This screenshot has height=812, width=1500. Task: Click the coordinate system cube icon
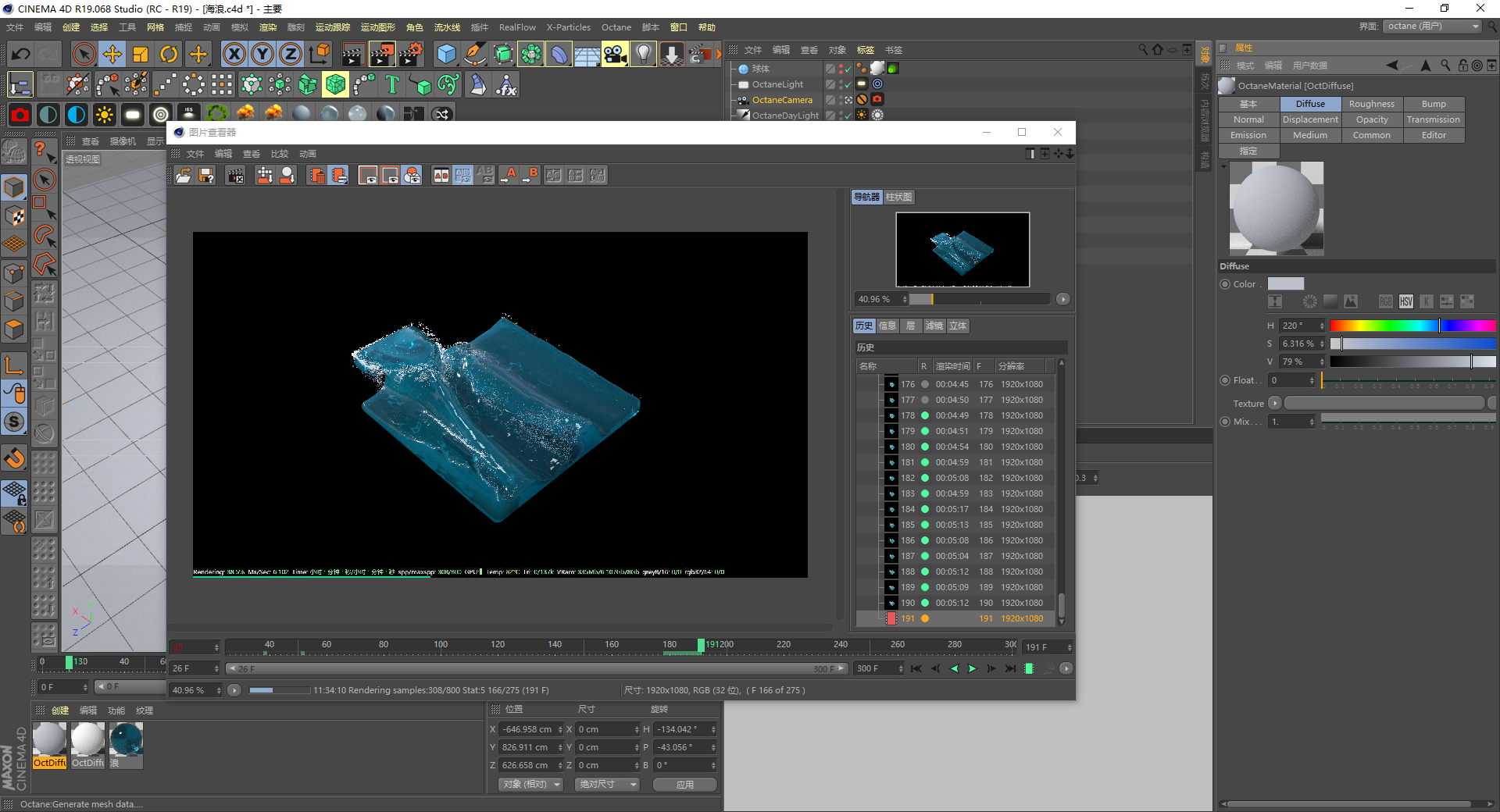[x=320, y=54]
